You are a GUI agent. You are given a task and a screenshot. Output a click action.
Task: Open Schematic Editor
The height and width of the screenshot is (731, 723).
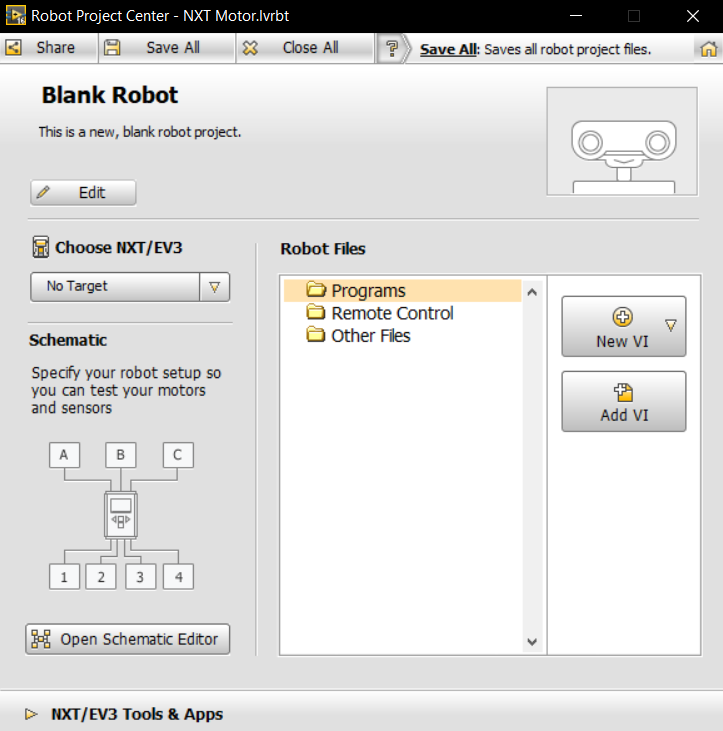[128, 639]
